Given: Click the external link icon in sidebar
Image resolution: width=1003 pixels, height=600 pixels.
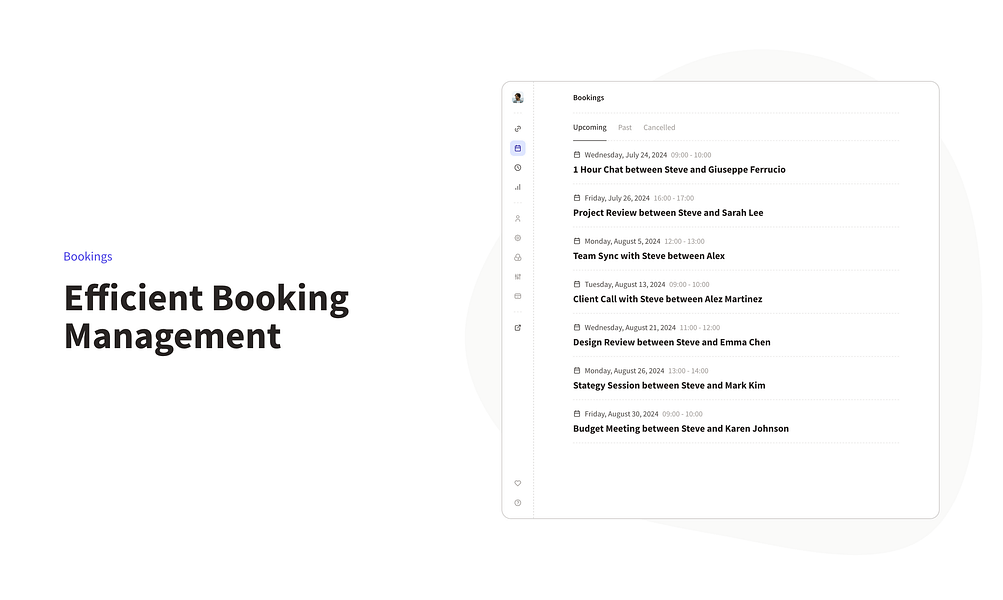Looking at the screenshot, I should pos(517,328).
